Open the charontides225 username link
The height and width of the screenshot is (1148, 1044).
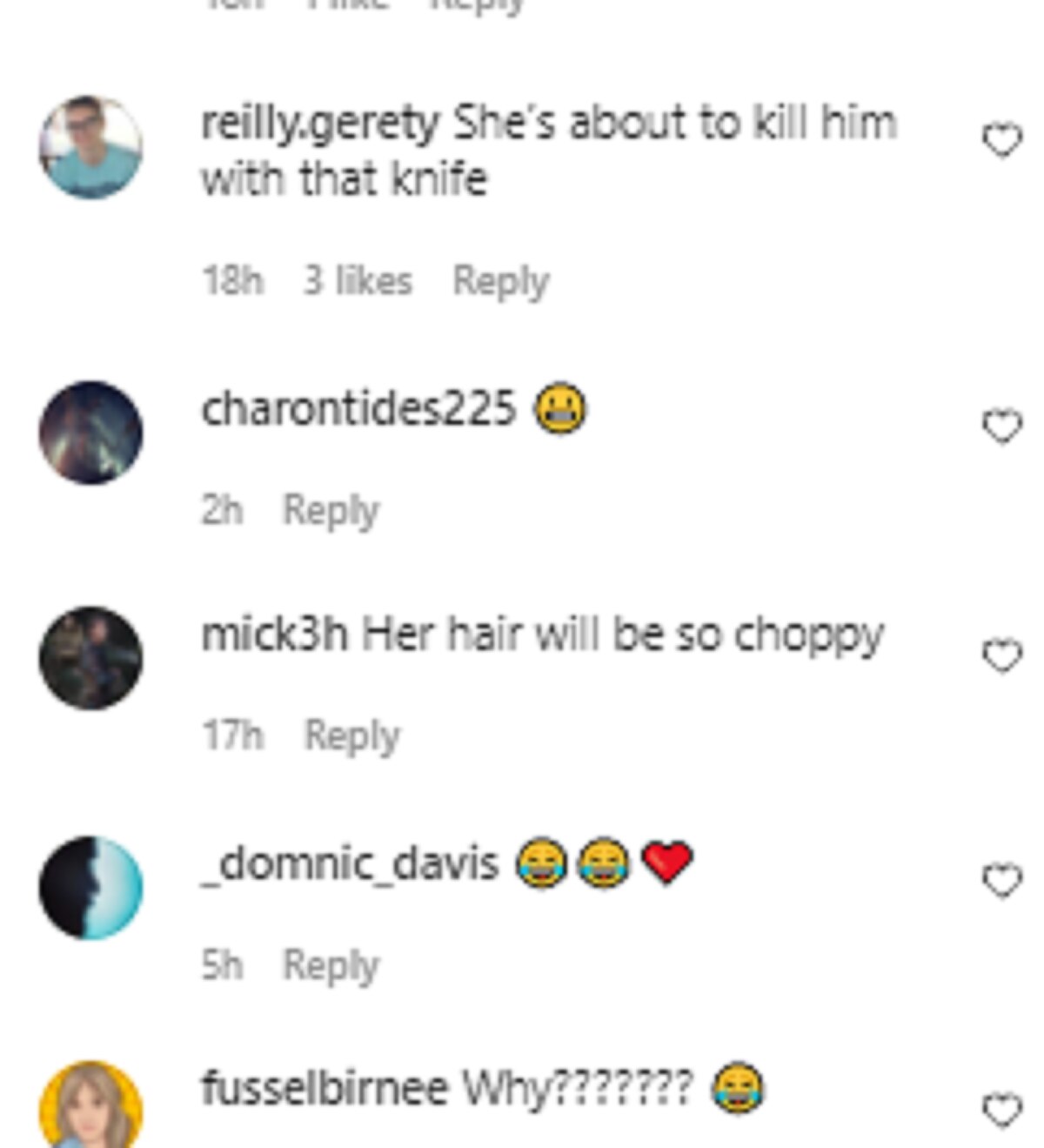pos(358,409)
